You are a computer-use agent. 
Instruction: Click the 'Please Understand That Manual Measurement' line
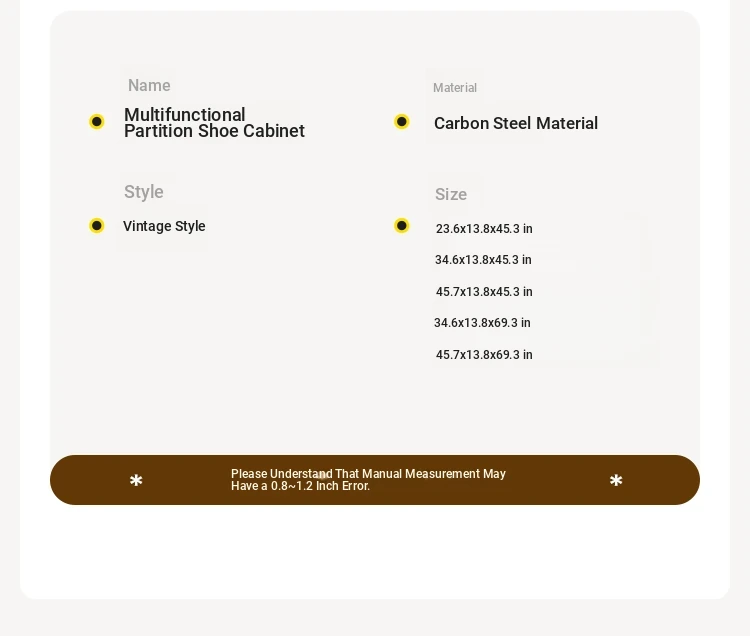tap(368, 474)
